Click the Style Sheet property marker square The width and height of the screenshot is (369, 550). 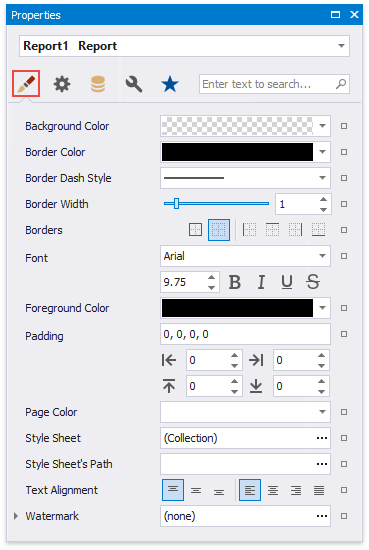point(344,438)
